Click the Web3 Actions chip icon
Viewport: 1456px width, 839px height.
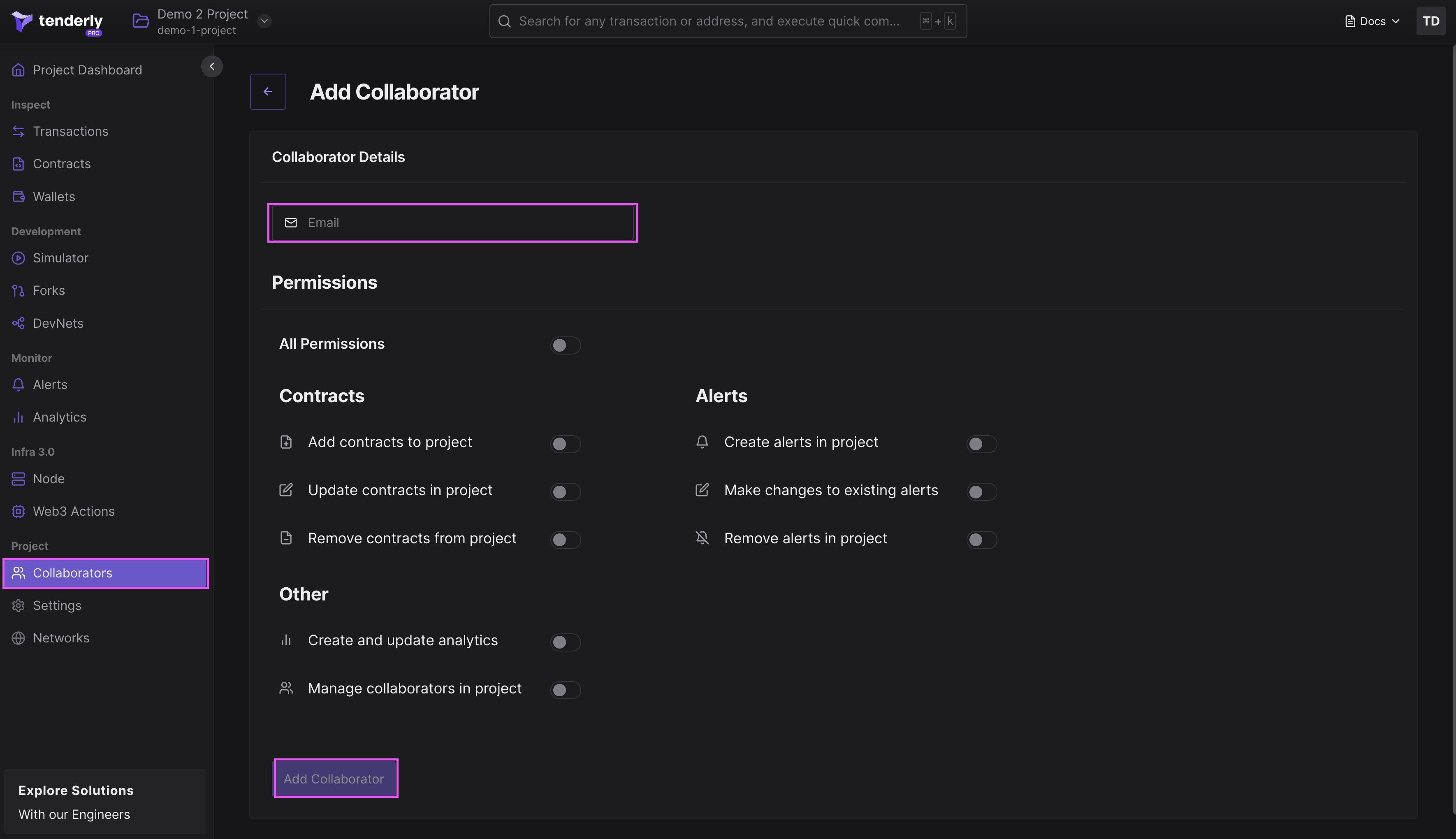point(19,511)
